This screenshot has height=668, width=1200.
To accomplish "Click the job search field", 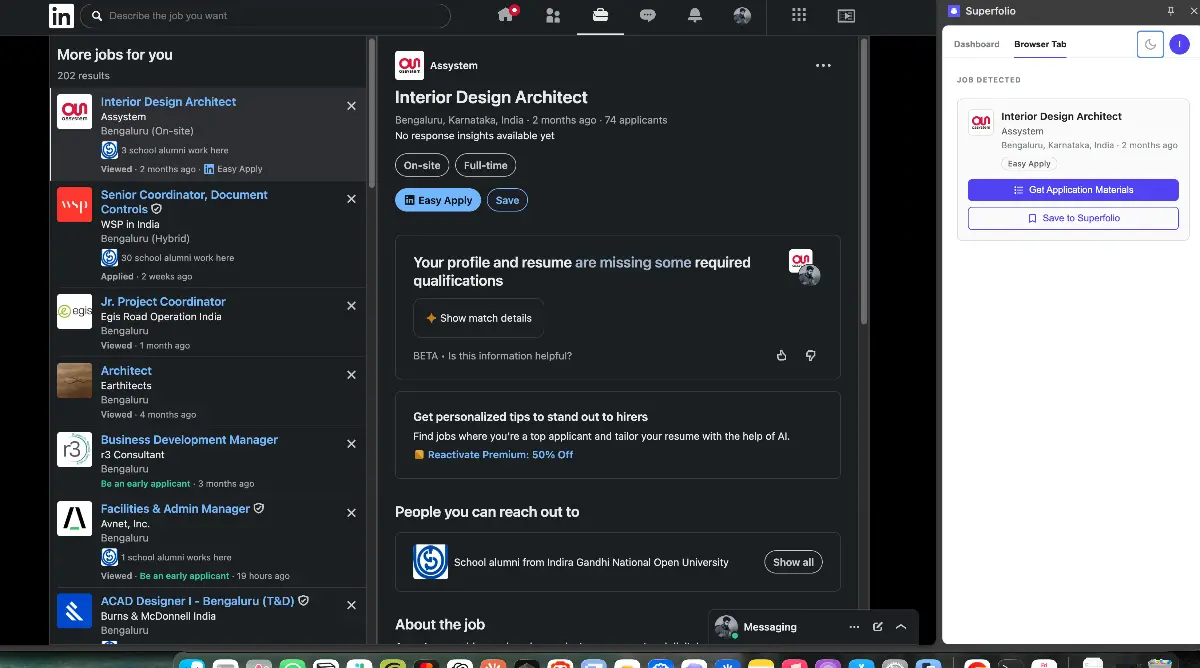I will [x=265, y=16].
